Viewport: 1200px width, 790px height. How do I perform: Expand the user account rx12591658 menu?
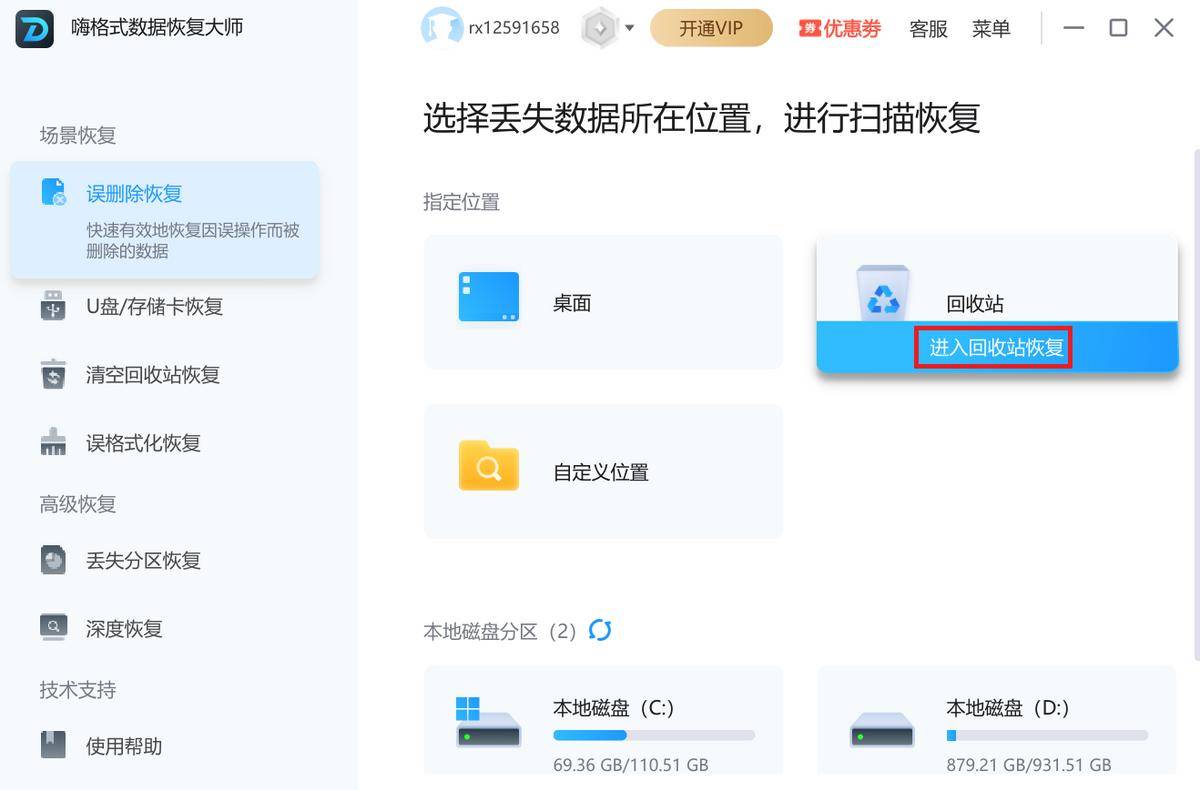pyautogui.click(x=490, y=28)
